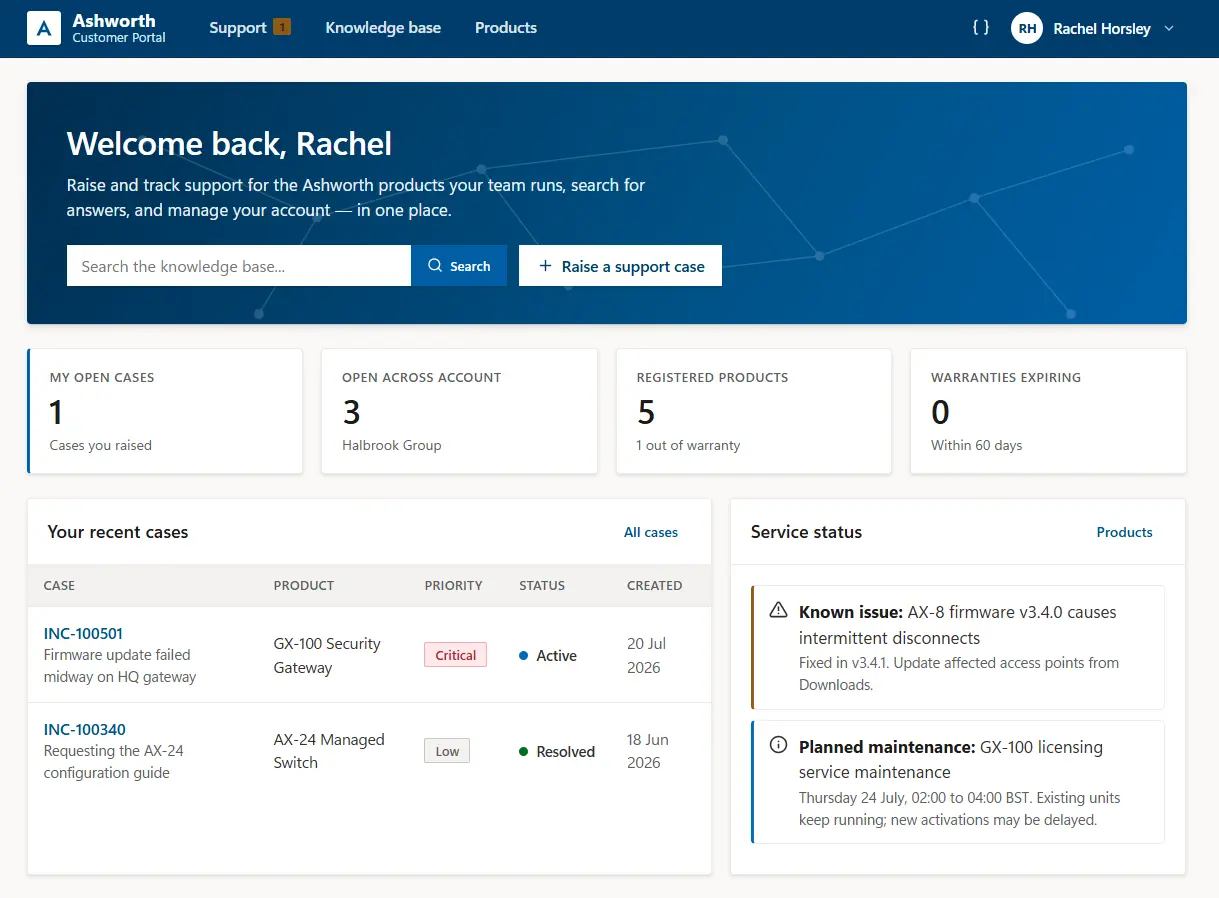Select the My Open Cases card
Image resolution: width=1219 pixels, height=898 pixels.
[x=165, y=411]
